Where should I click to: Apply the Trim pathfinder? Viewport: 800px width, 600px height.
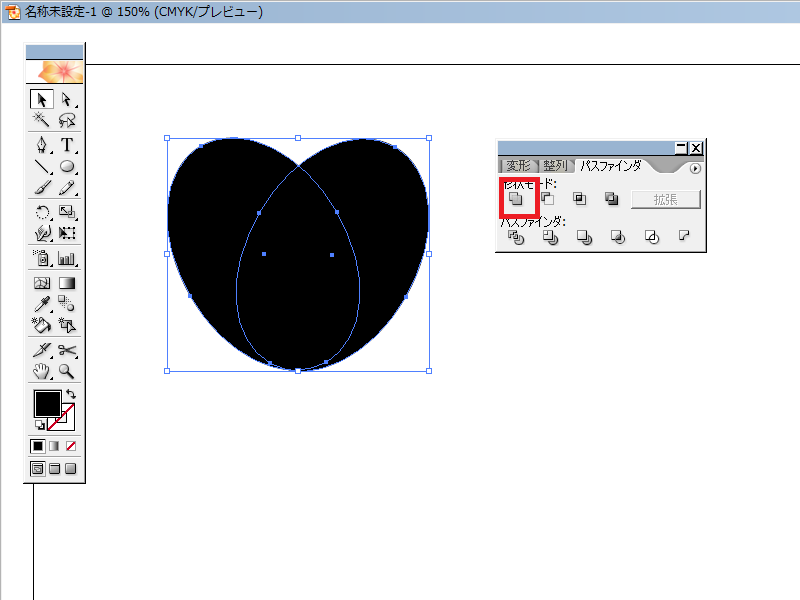(550, 237)
